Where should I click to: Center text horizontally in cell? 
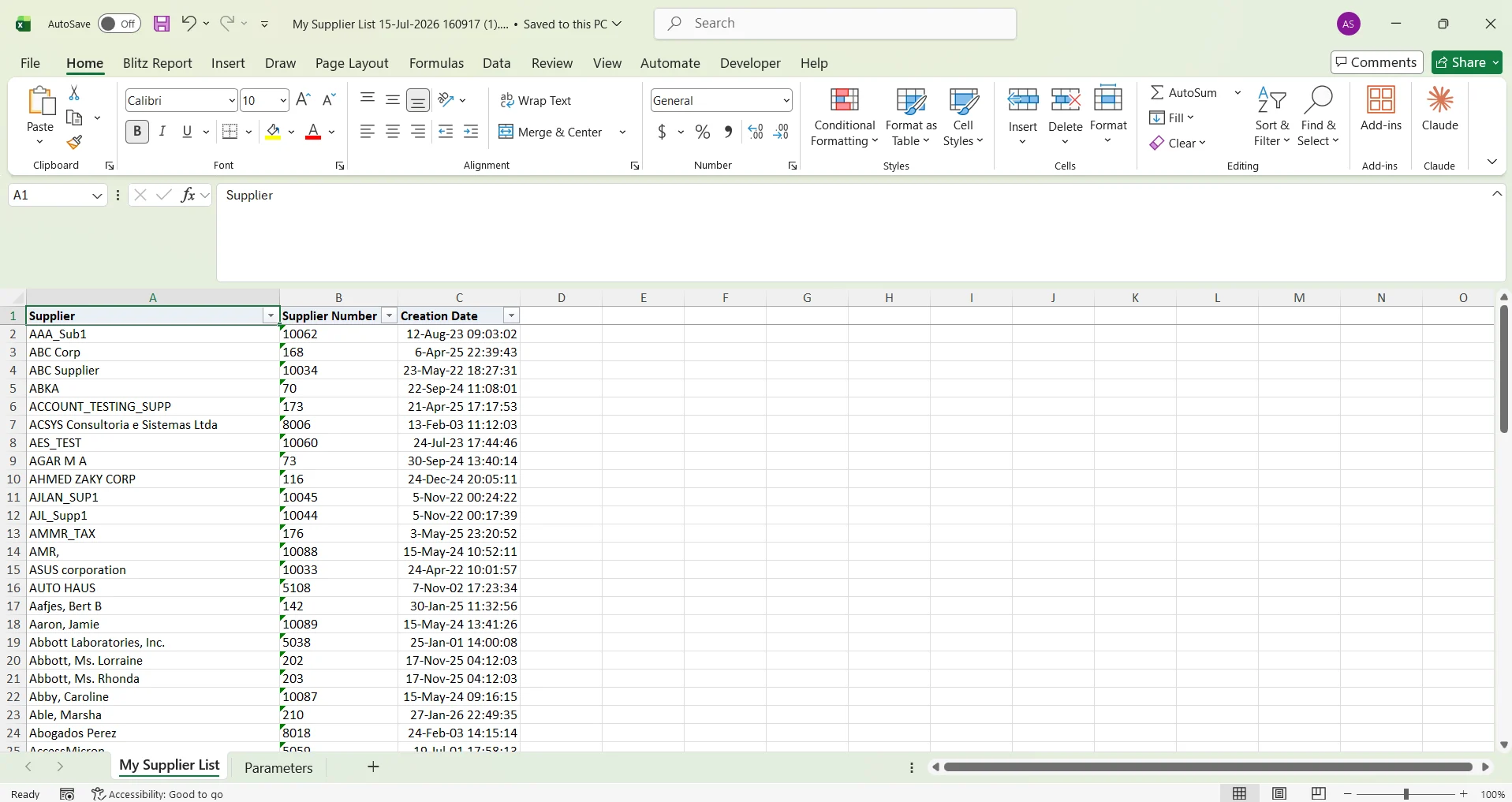coord(393,132)
